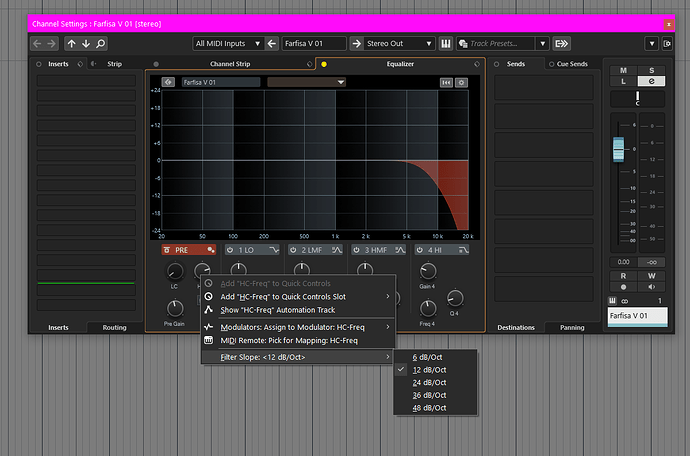Mute the channel with the M button
This screenshot has width=690, height=456.
623,70
